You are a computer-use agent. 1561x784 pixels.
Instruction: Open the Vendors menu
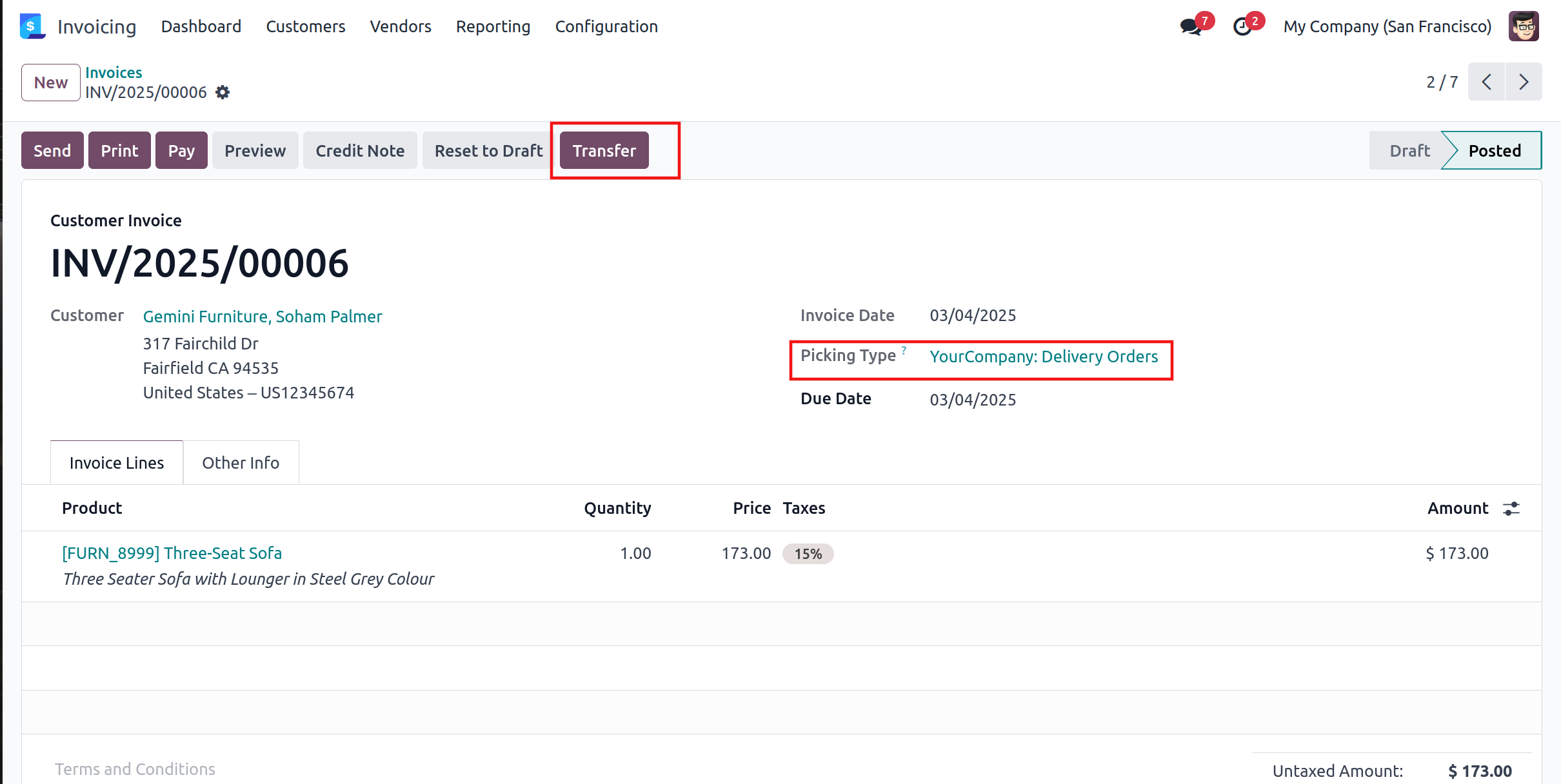[401, 26]
